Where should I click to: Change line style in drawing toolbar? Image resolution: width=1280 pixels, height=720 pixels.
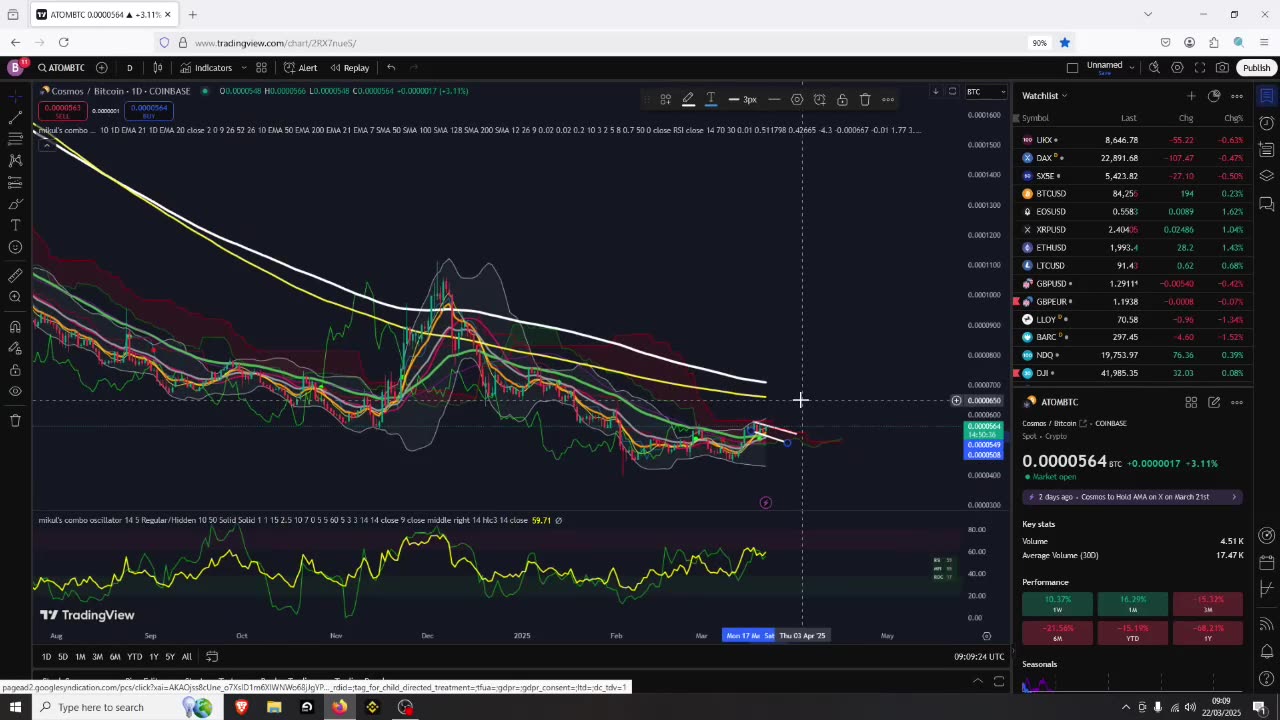pos(774,100)
